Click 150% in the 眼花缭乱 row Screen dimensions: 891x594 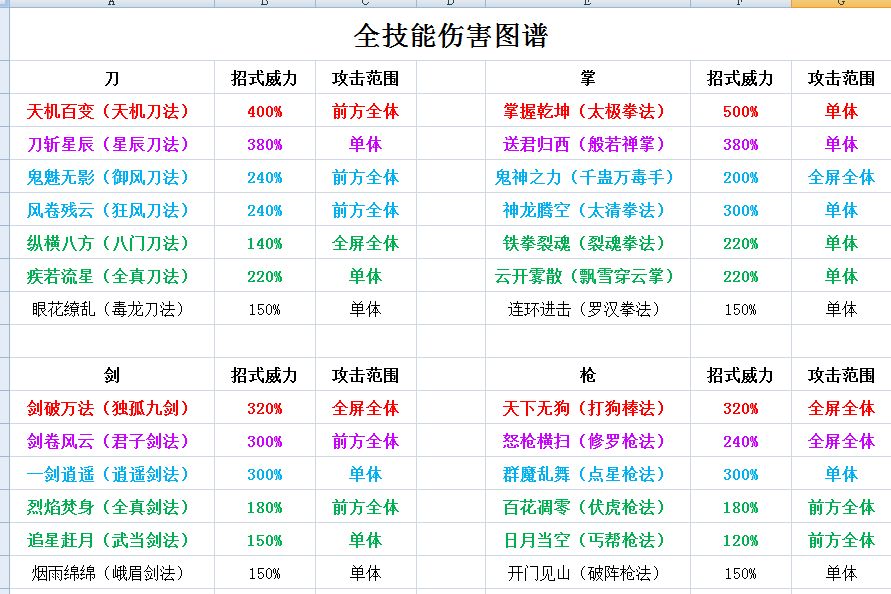coord(265,309)
